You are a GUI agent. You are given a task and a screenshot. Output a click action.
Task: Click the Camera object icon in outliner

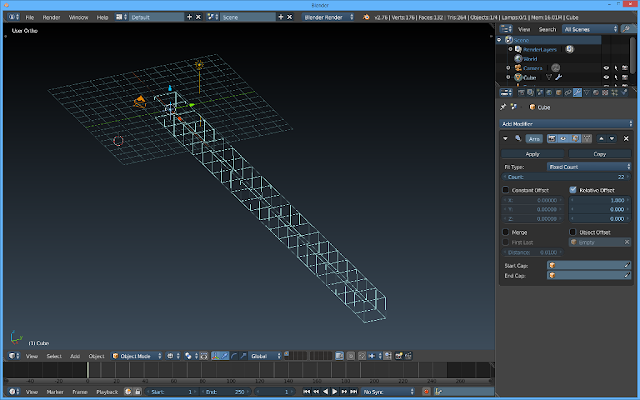click(516, 67)
